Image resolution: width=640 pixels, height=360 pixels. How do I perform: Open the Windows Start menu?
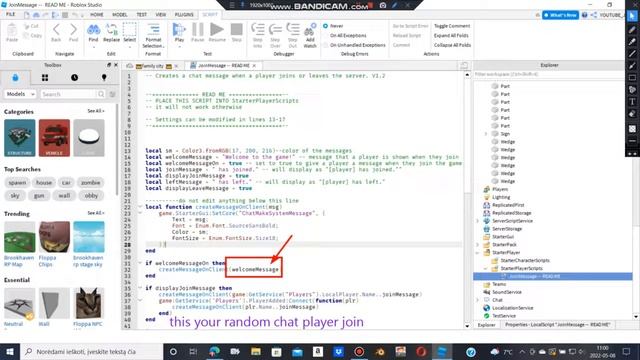pyautogui.click(x=10, y=351)
